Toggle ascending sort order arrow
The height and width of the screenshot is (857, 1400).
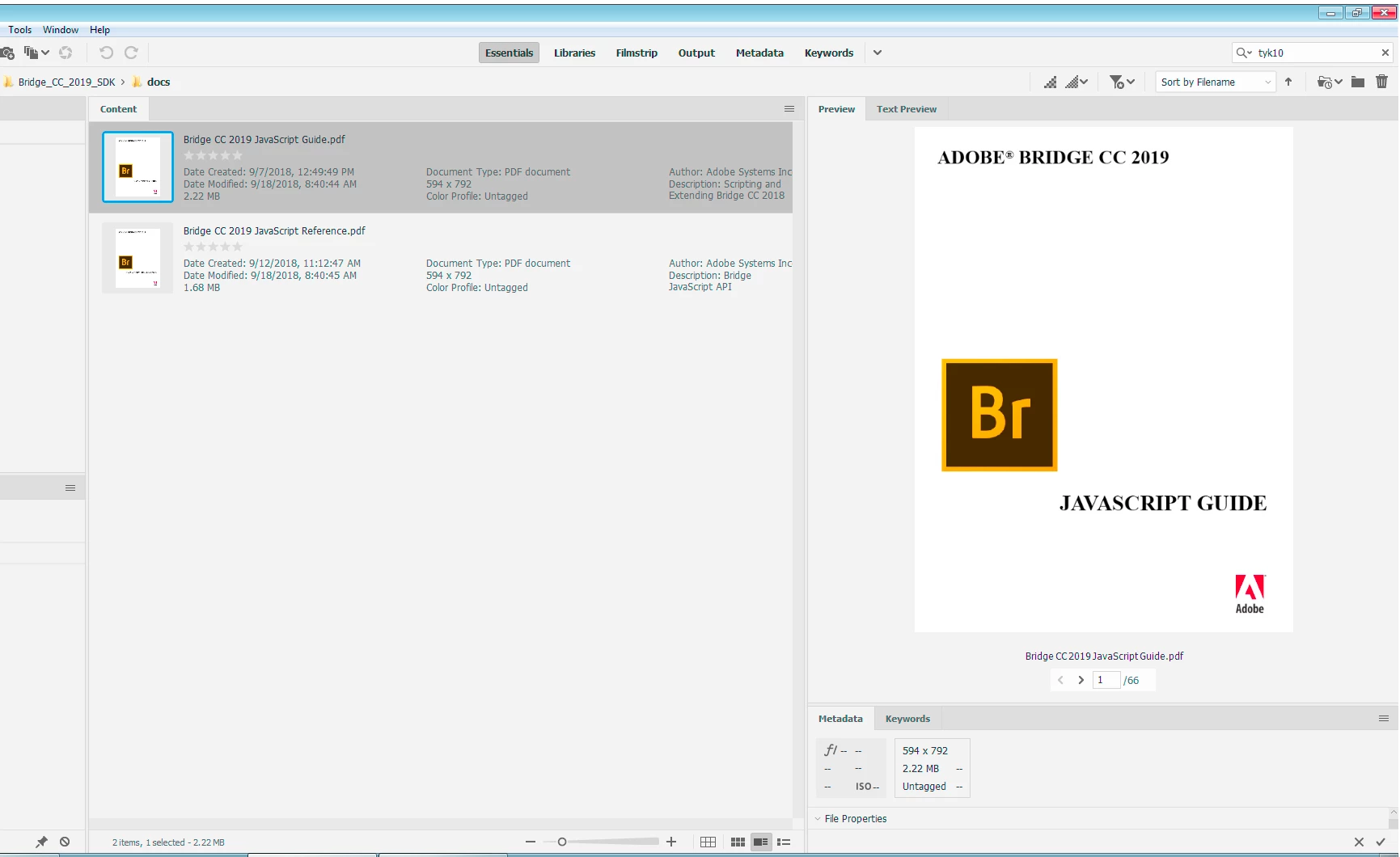tap(1288, 82)
